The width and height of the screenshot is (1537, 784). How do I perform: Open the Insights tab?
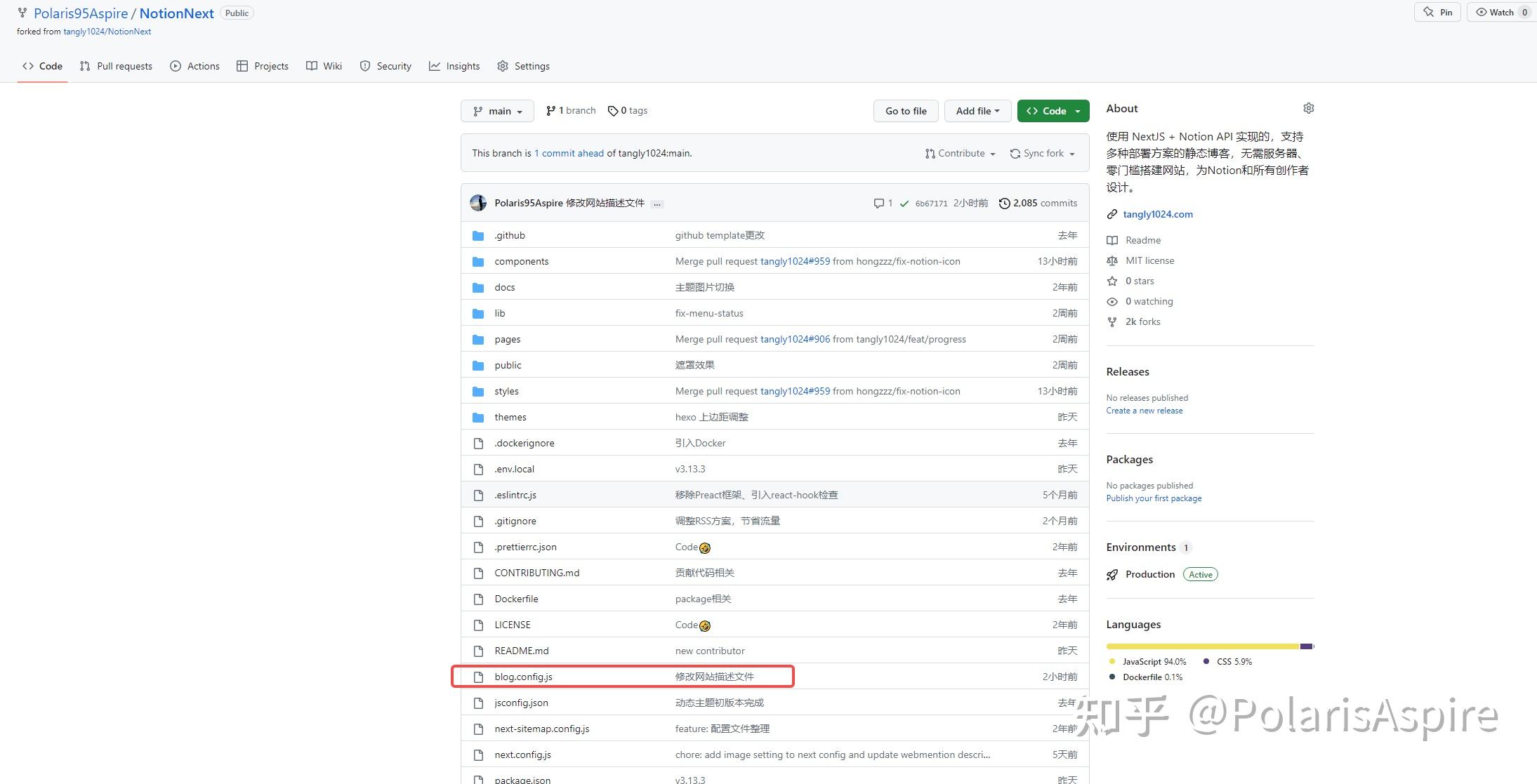coord(454,66)
